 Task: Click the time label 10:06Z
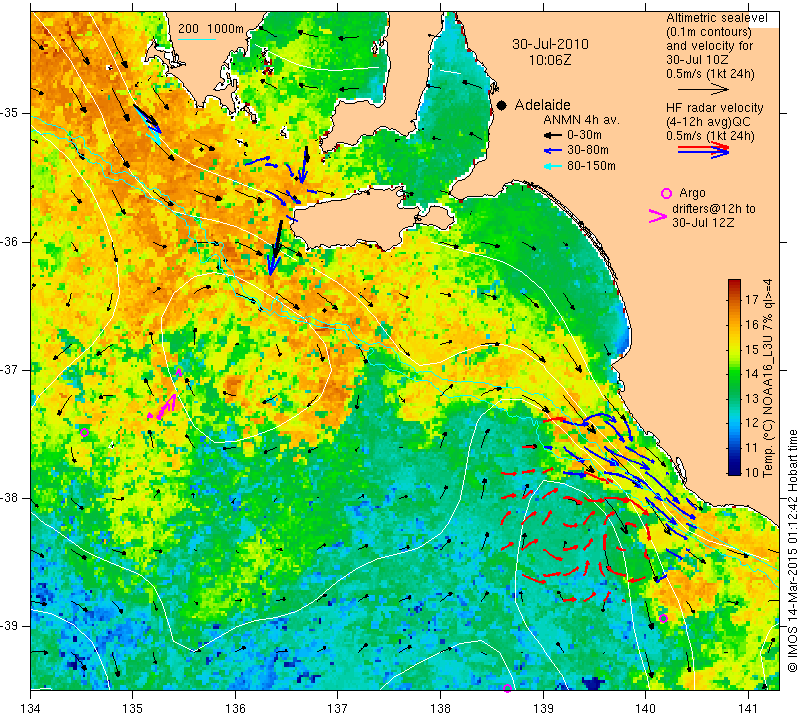[550, 60]
